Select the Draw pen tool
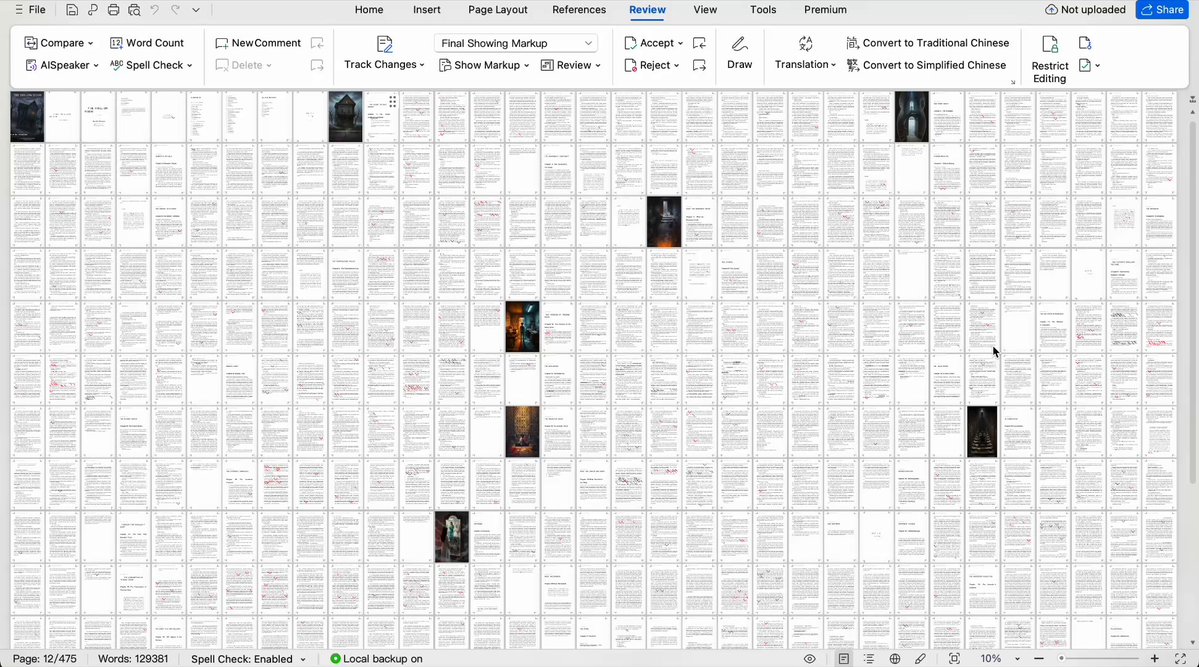1199x667 pixels. point(739,54)
